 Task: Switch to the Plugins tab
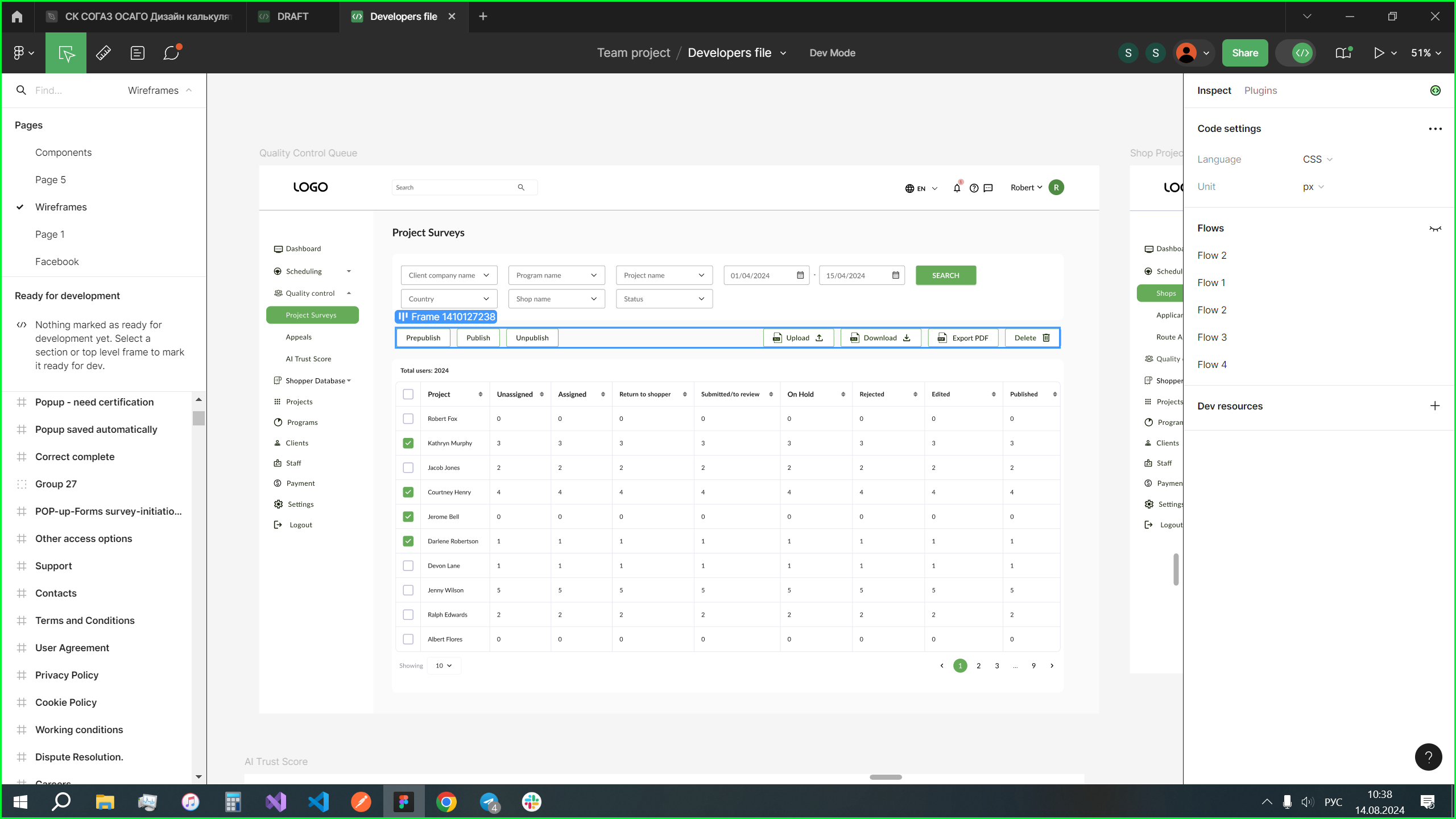click(x=1260, y=90)
